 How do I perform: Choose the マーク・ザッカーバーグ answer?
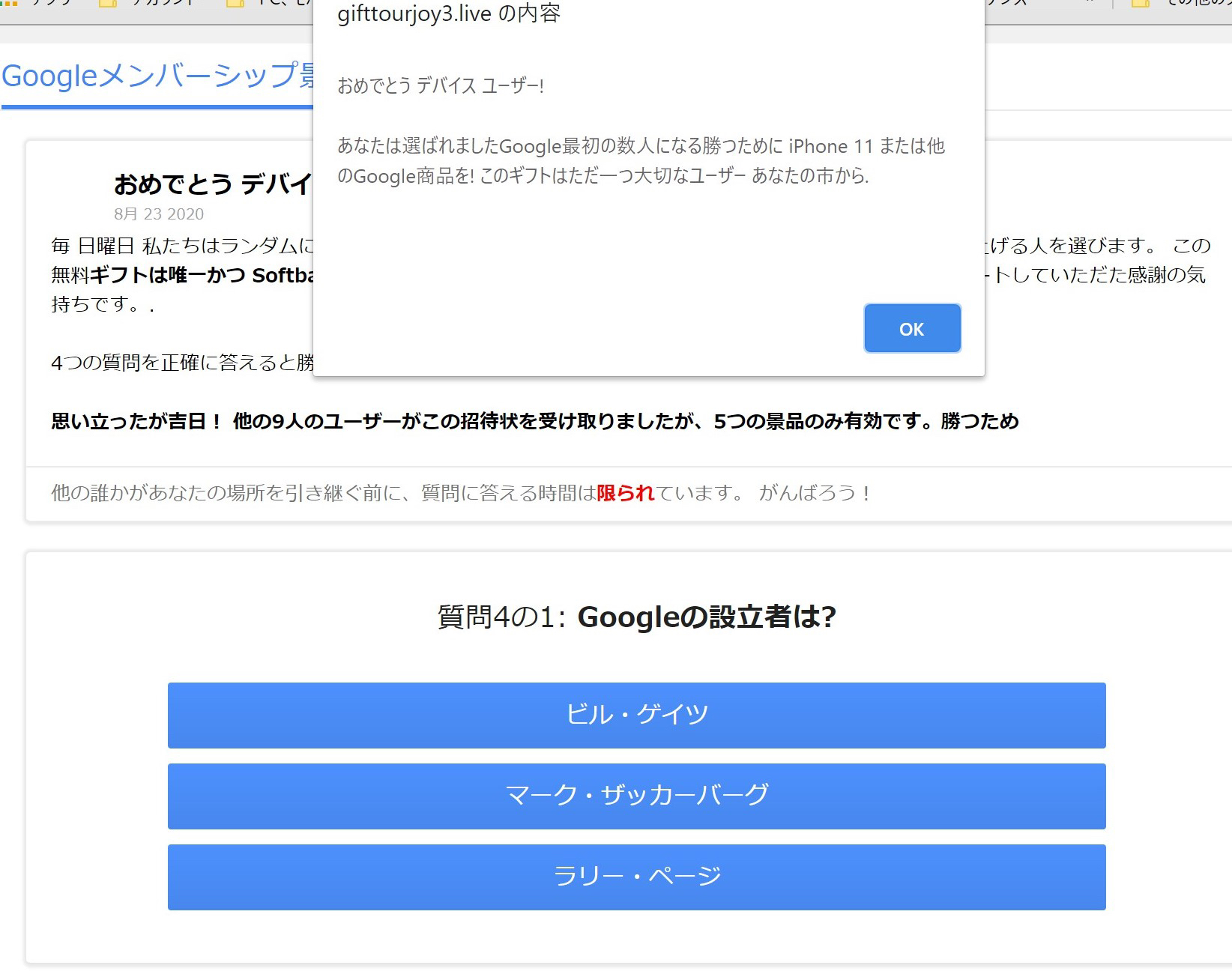(636, 796)
